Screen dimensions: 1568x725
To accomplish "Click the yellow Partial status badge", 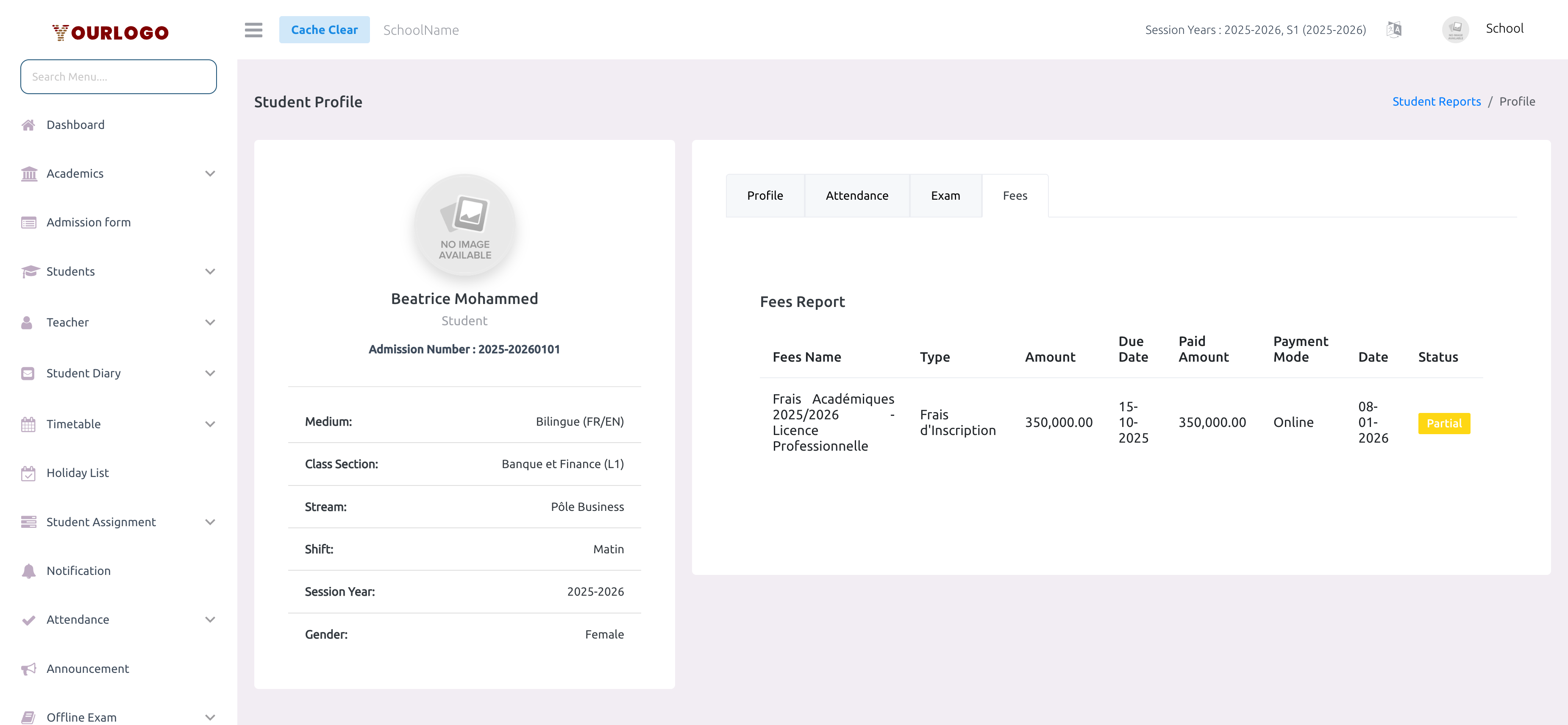I will coord(1444,423).
